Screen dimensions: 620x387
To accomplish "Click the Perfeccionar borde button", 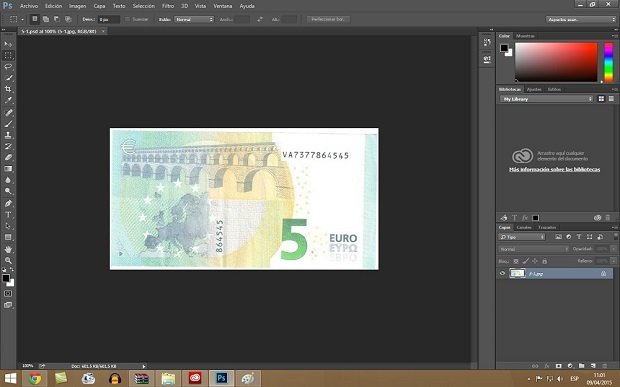I will [x=328, y=19].
